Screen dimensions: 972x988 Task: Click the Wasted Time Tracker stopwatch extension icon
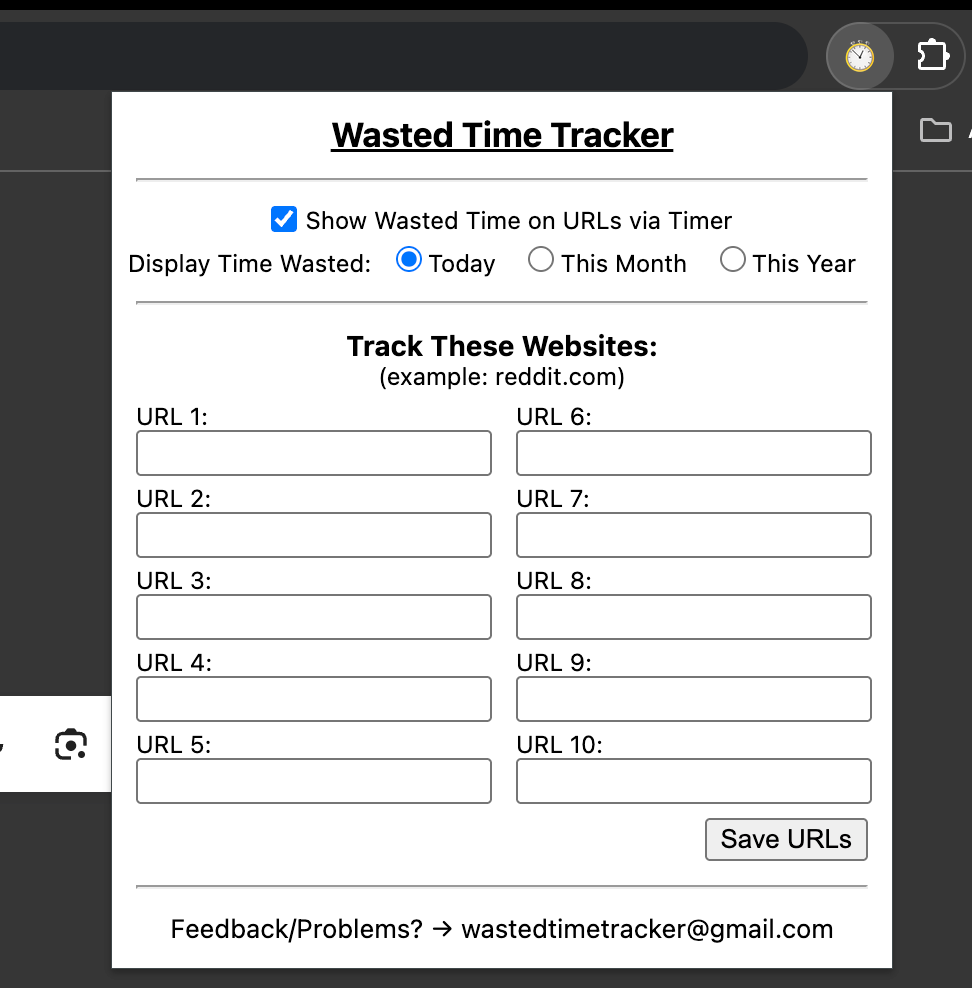point(859,57)
